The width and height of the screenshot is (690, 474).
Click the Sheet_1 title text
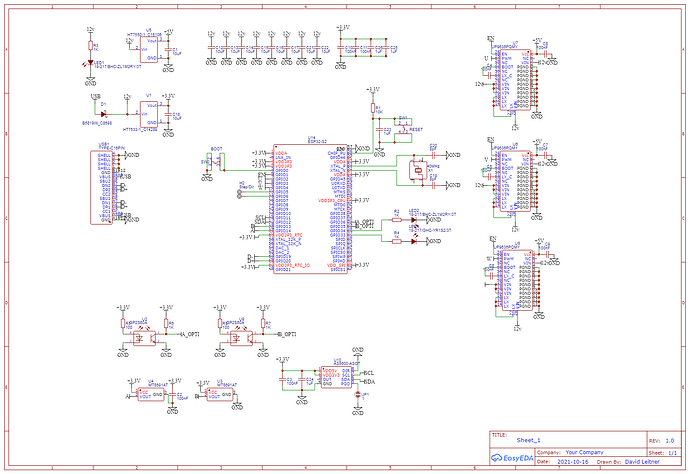(x=529, y=440)
